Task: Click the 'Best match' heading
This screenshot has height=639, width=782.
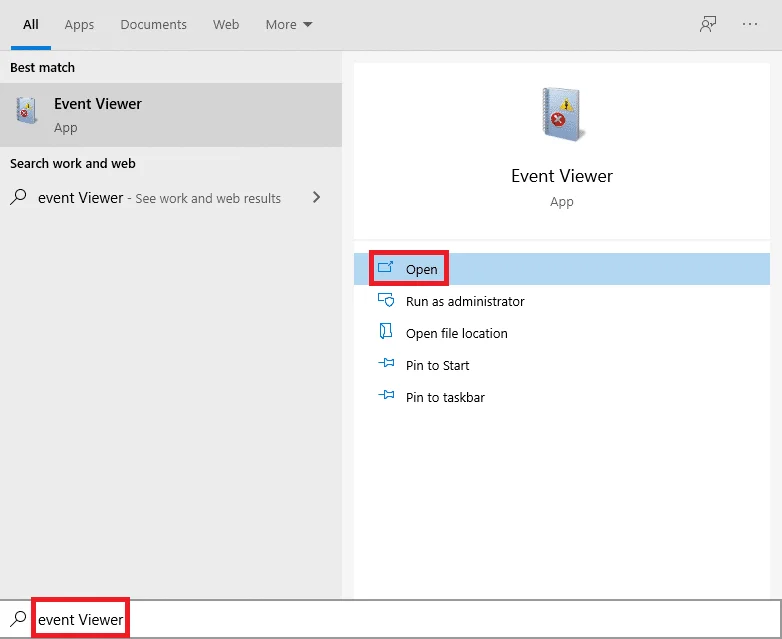Action: pos(42,67)
